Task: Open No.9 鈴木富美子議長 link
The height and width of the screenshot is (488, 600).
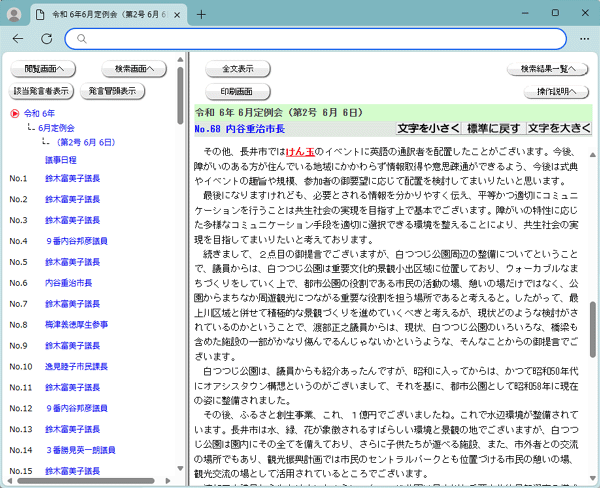Action: [x=72, y=346]
